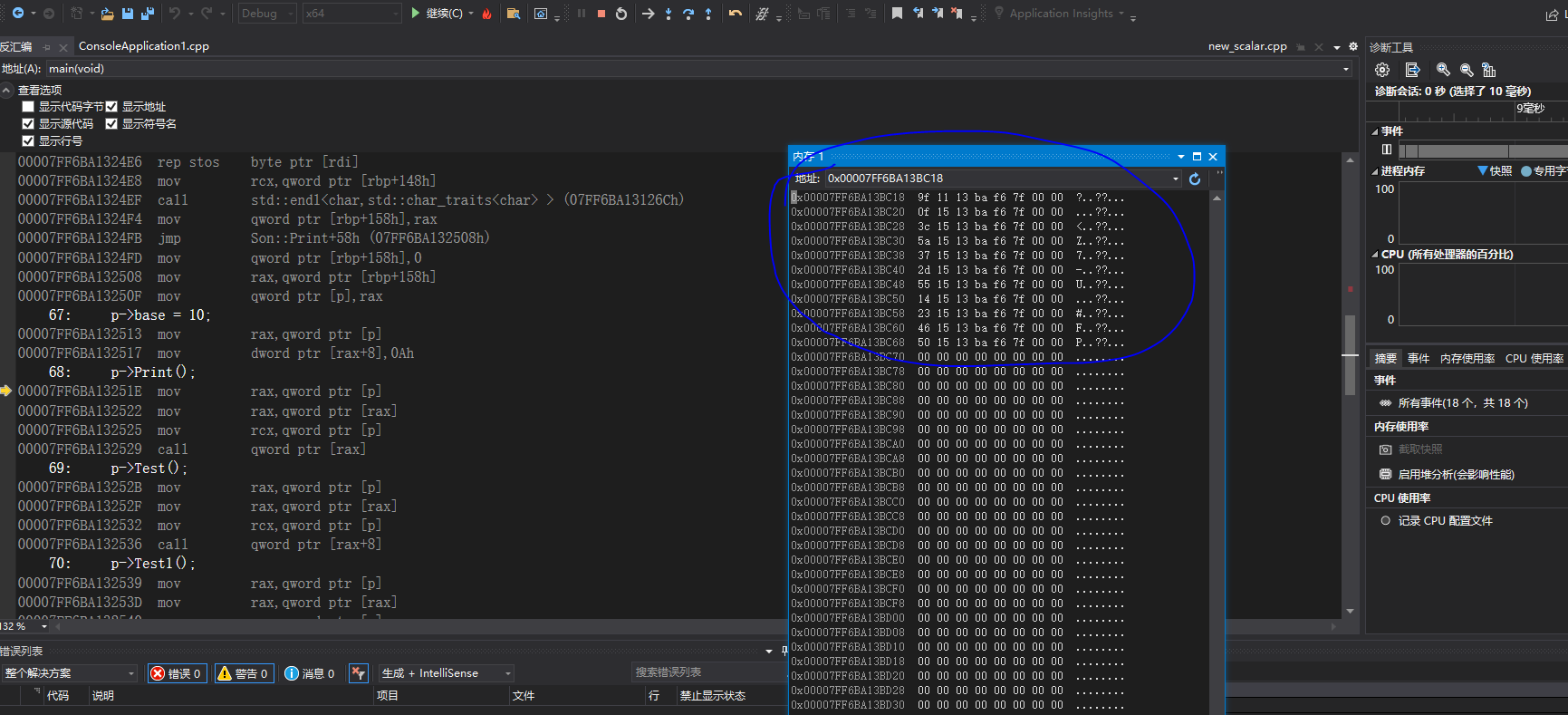Uncheck the 显示源代码 checkbox
Image resolution: width=1568 pixels, height=715 pixels.
[x=28, y=124]
